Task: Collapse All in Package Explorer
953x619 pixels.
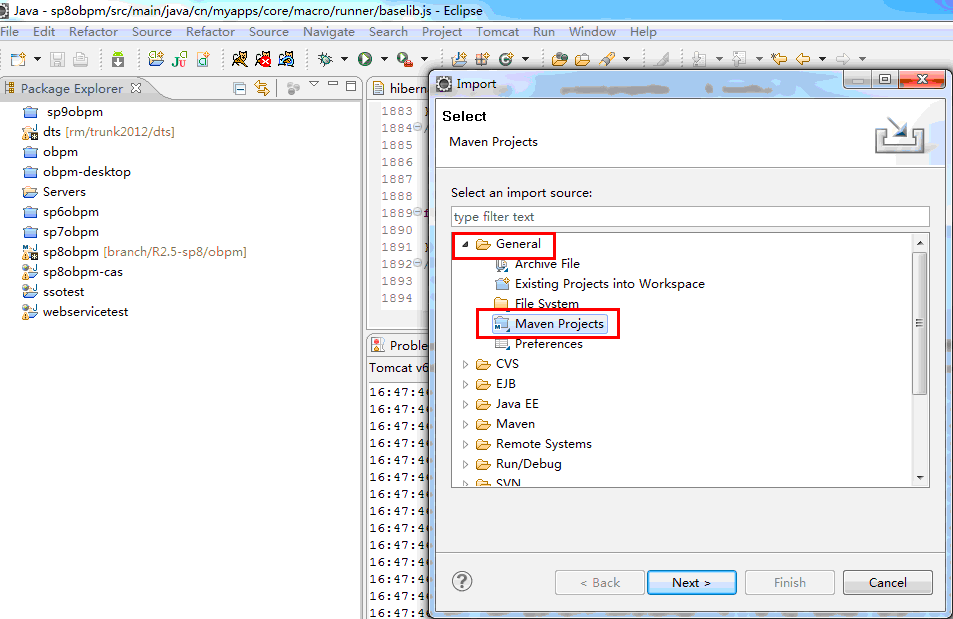Action: tap(240, 89)
